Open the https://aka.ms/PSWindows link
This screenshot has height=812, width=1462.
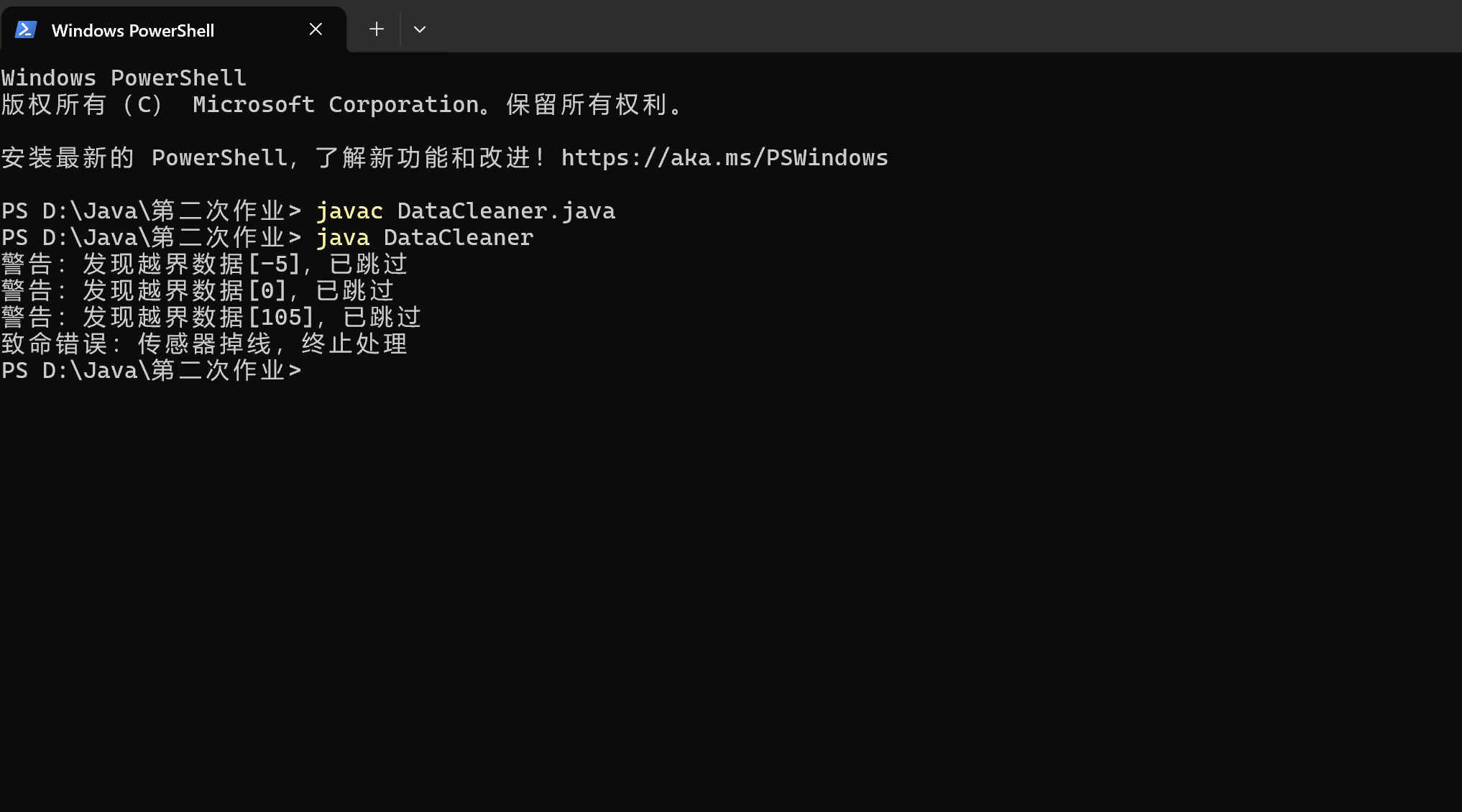pyautogui.click(x=725, y=158)
